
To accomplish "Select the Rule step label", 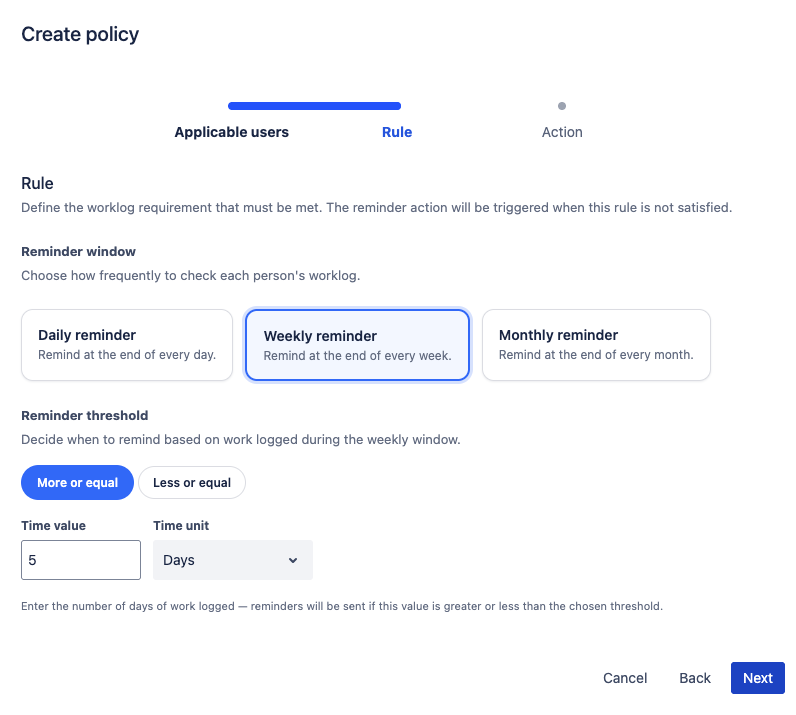I will click(397, 132).
